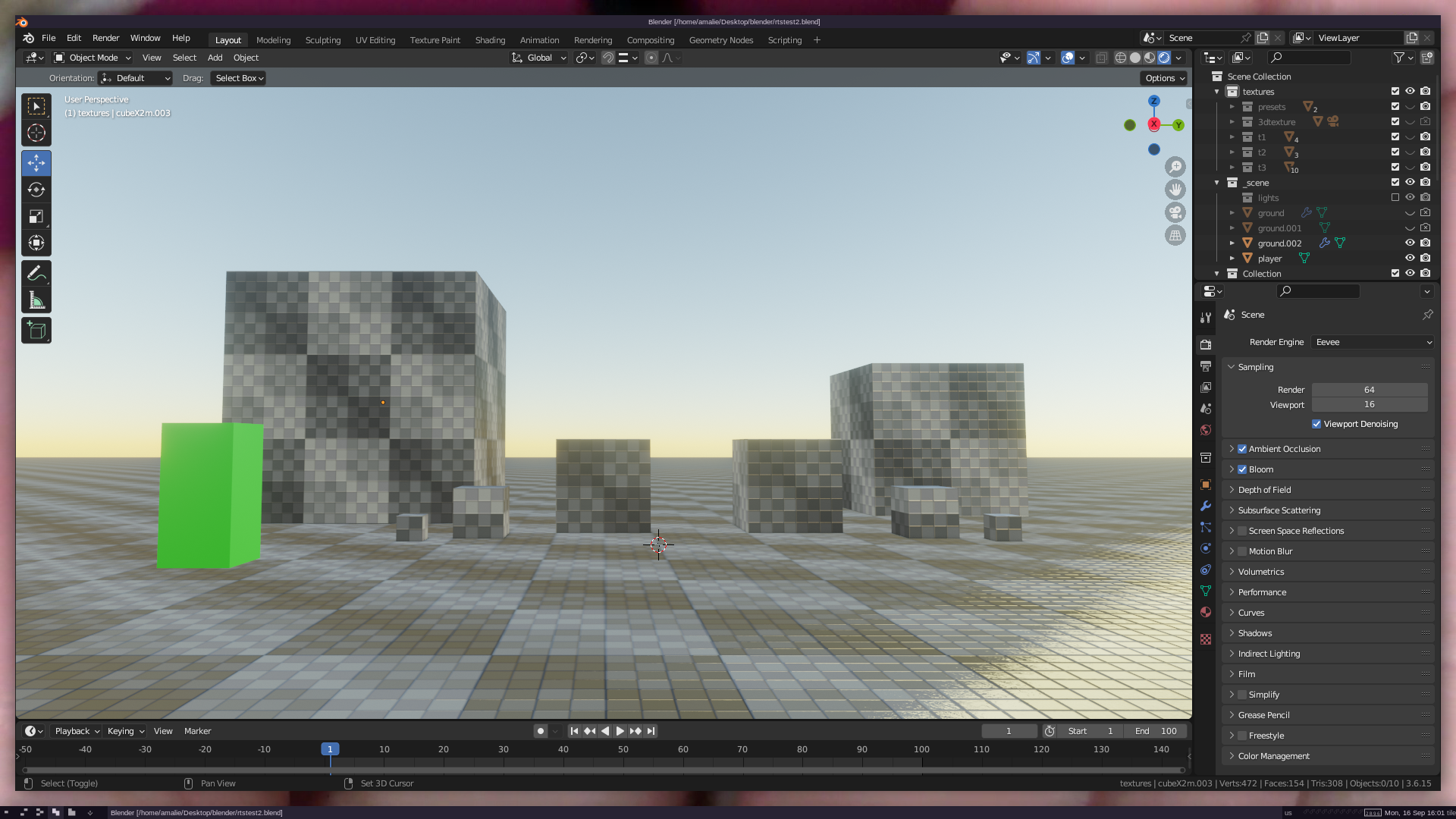
Task: Select the Measure tool
Action: [36, 301]
